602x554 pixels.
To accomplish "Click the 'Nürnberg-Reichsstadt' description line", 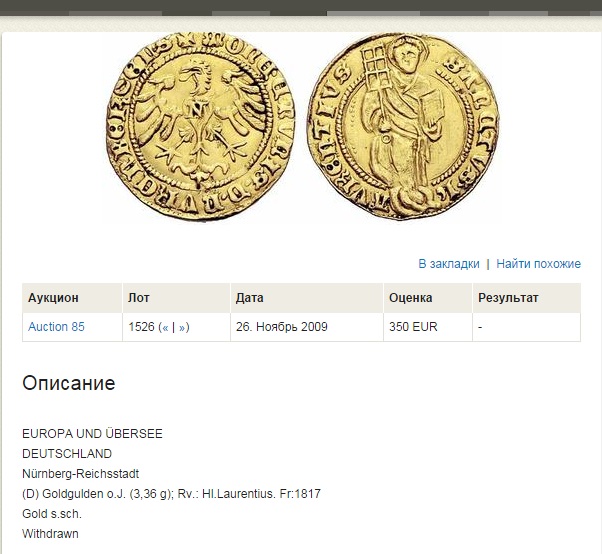I will point(81,474).
